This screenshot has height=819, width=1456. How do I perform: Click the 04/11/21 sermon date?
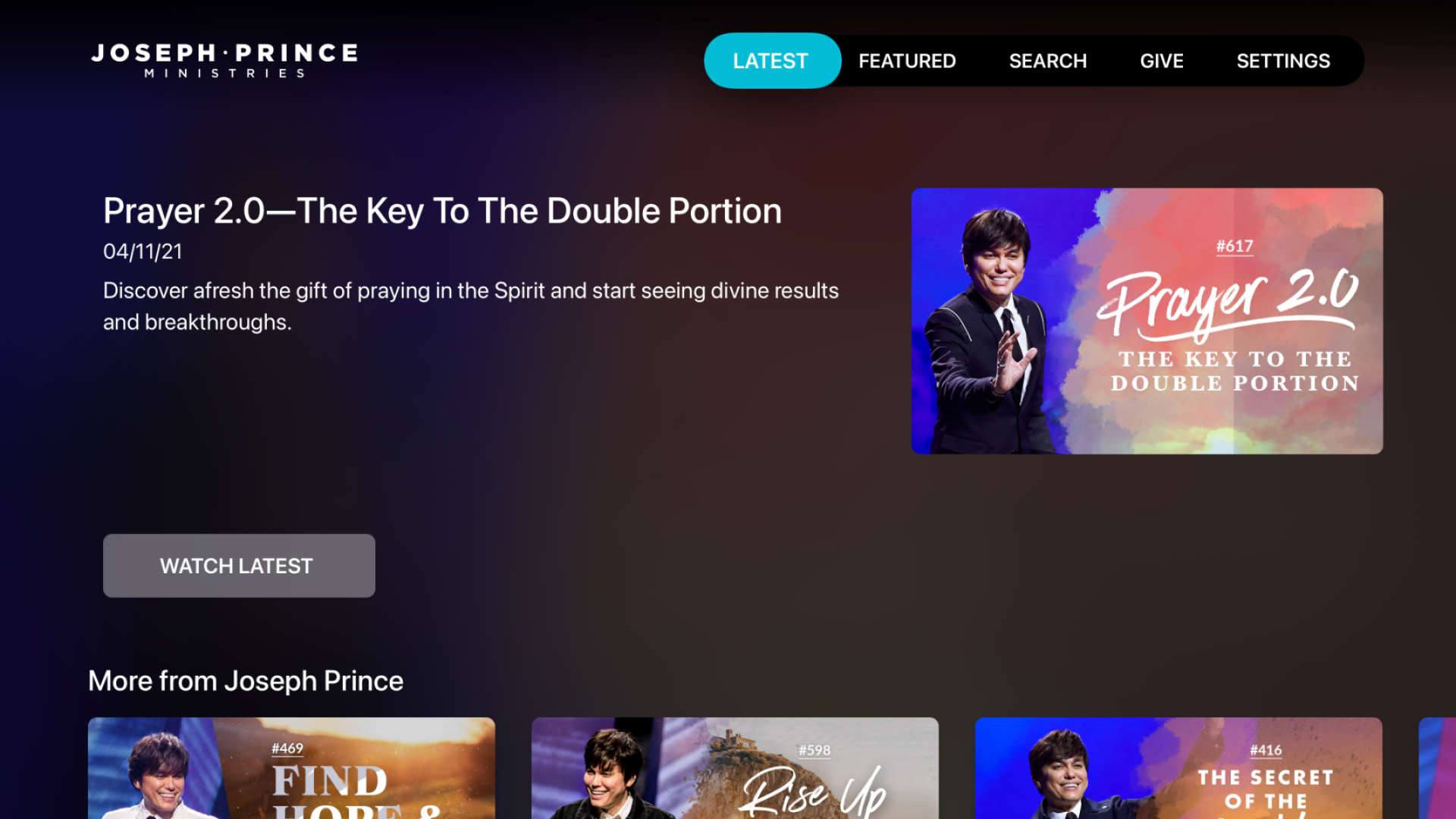(x=143, y=252)
